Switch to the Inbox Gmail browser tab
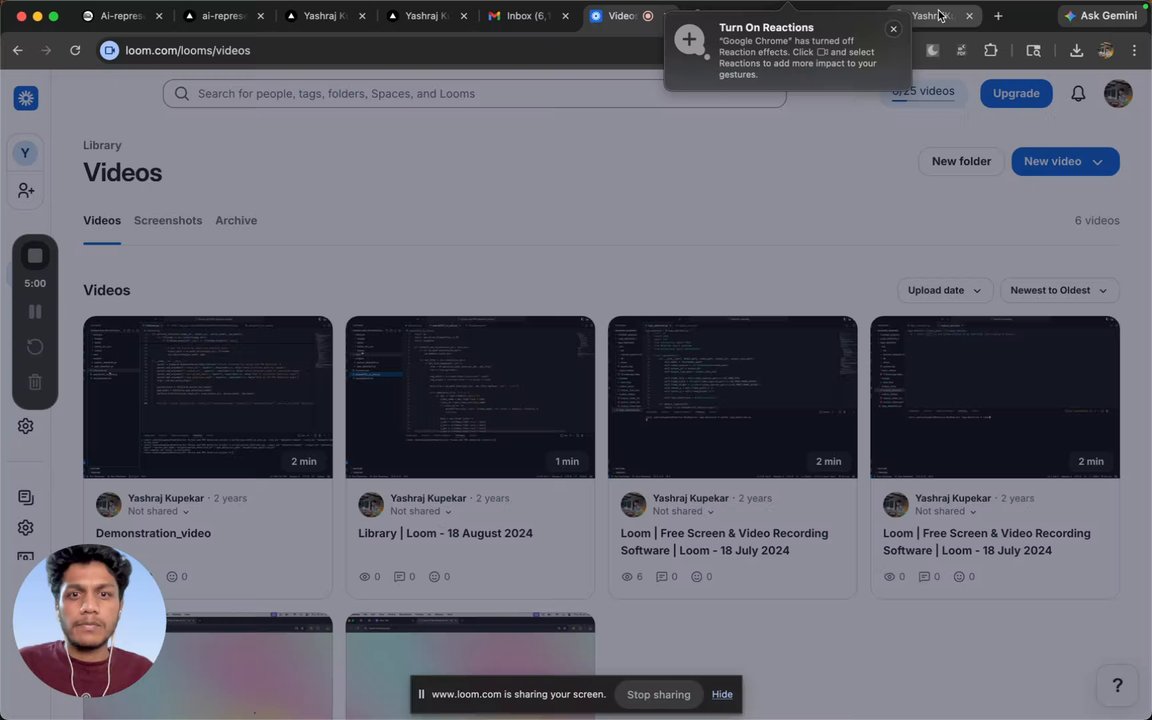The height and width of the screenshot is (720, 1152). click(x=529, y=15)
